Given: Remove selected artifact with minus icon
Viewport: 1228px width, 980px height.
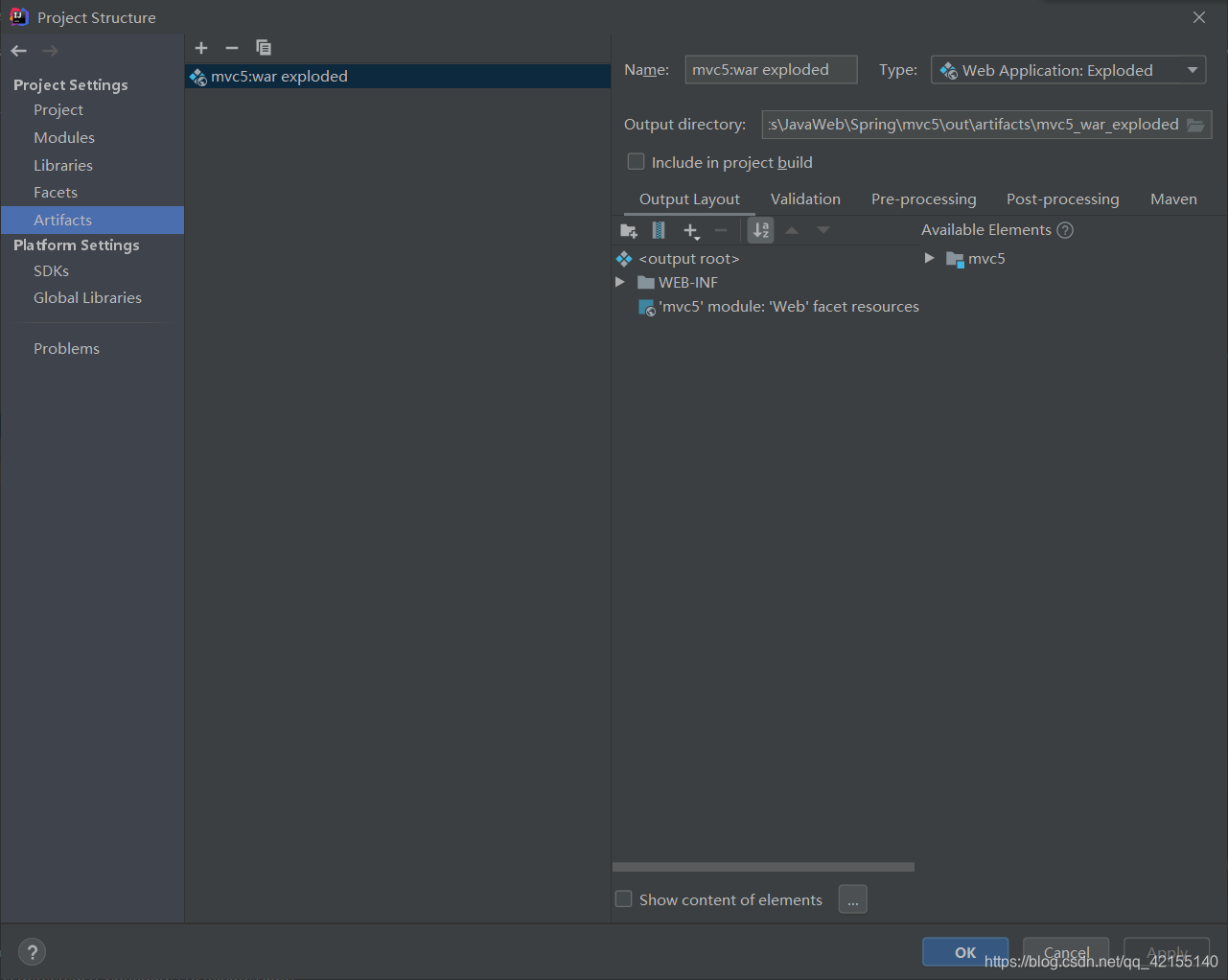Looking at the screenshot, I should click(x=232, y=48).
